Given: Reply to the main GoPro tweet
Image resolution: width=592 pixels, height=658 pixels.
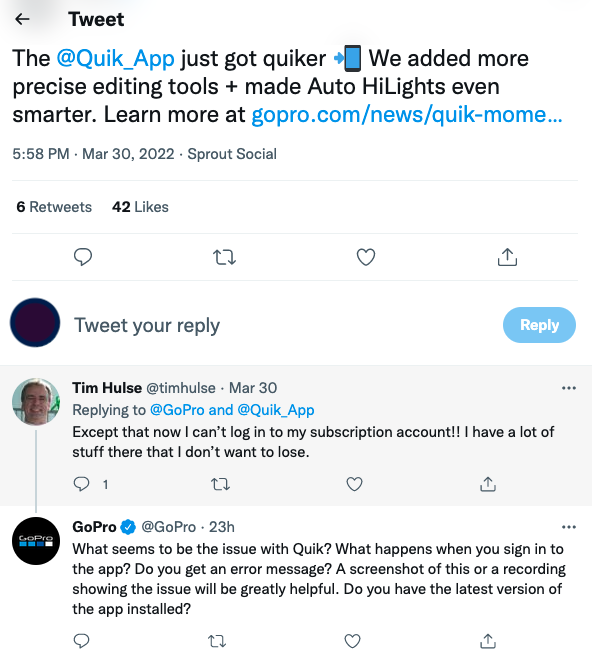Looking at the screenshot, I should [83, 257].
